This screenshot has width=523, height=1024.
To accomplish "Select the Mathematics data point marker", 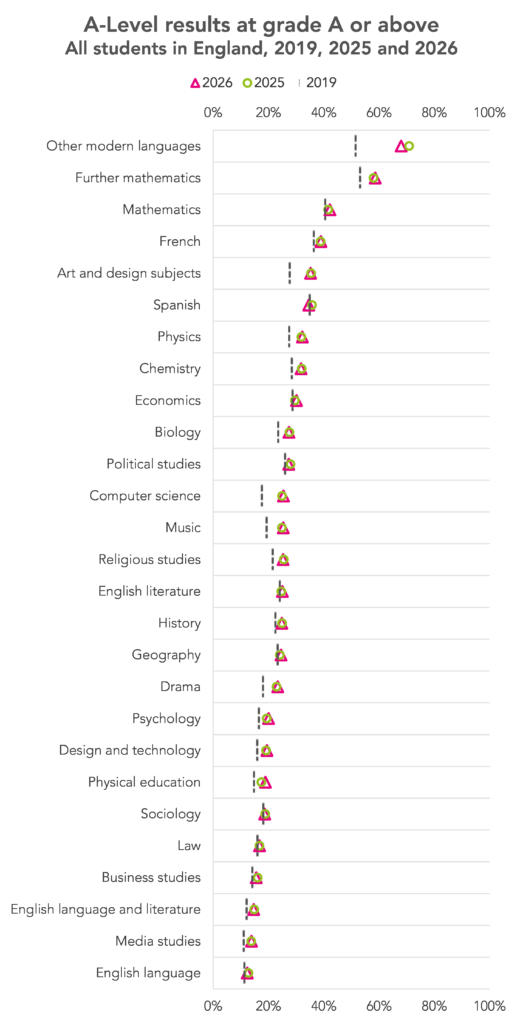I will (330, 210).
